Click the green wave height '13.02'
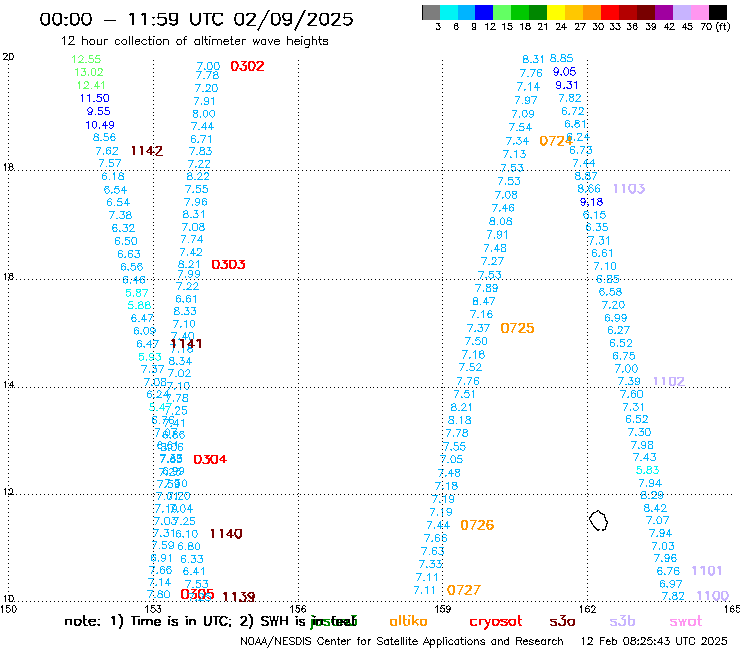The height and width of the screenshot is (650, 740). pyautogui.click(x=89, y=72)
